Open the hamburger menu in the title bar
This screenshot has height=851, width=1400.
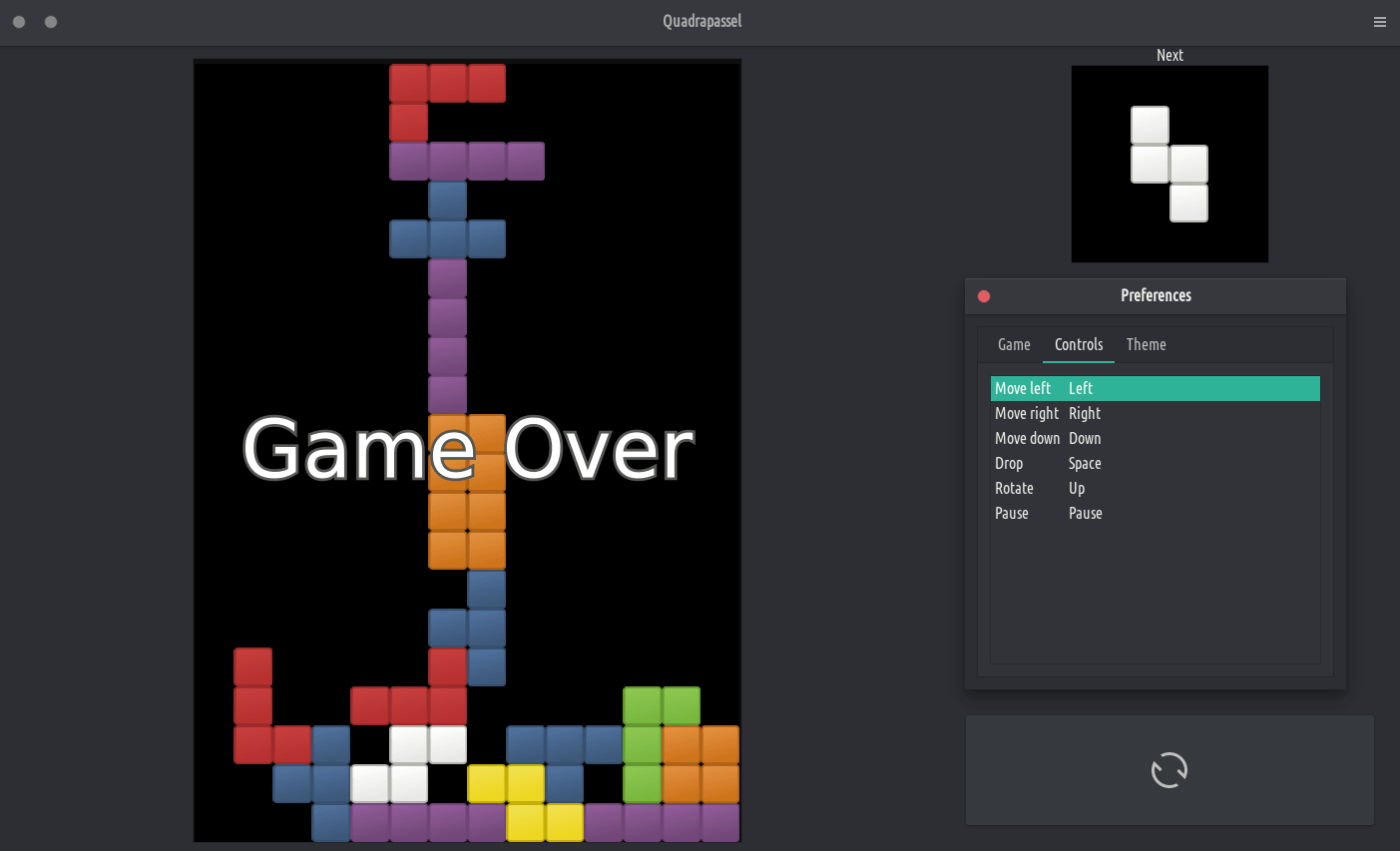click(x=1379, y=22)
